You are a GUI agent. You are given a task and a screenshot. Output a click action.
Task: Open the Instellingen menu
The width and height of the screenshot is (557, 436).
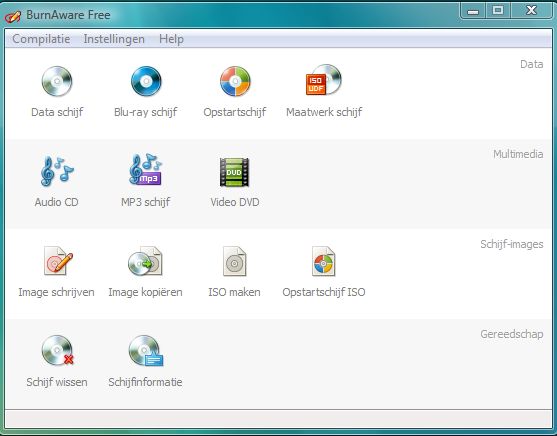(x=114, y=39)
